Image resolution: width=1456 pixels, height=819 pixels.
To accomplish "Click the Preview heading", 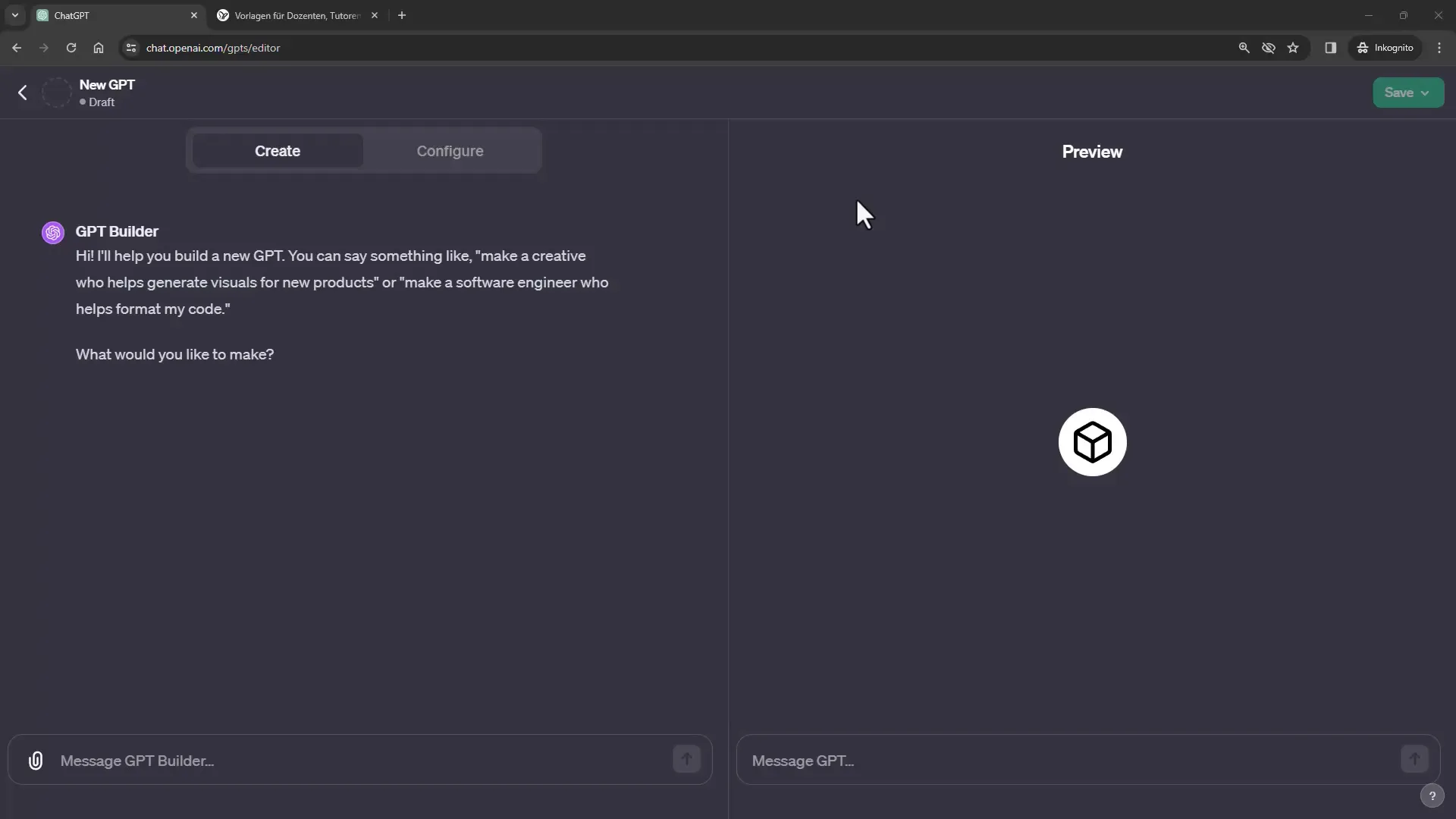I will click(x=1092, y=152).
